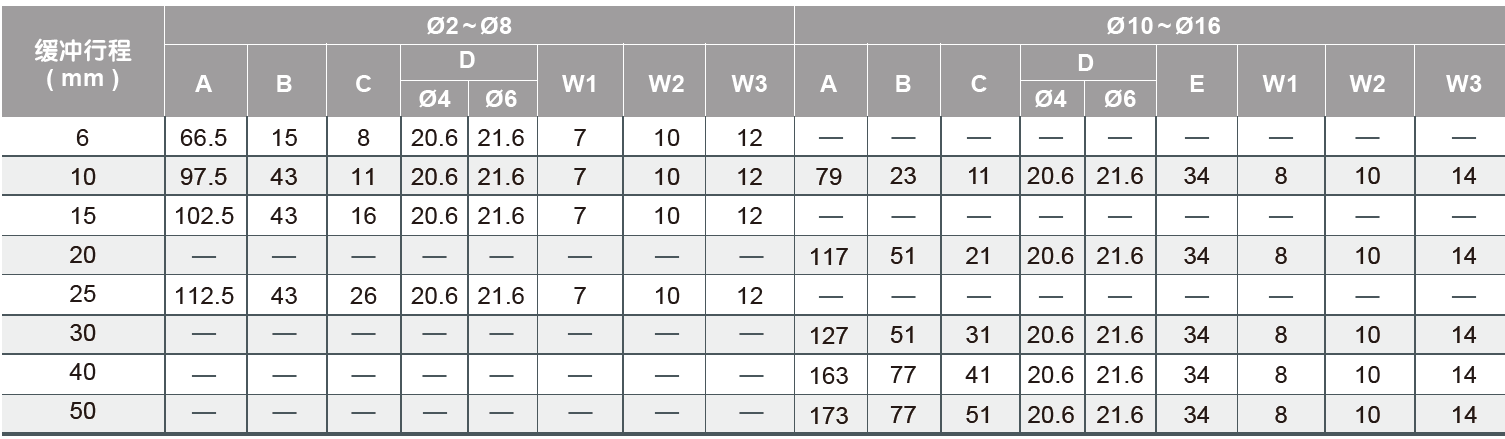Select the cell containing 163
Screen dimensions: 1505x439
[x=828, y=376]
